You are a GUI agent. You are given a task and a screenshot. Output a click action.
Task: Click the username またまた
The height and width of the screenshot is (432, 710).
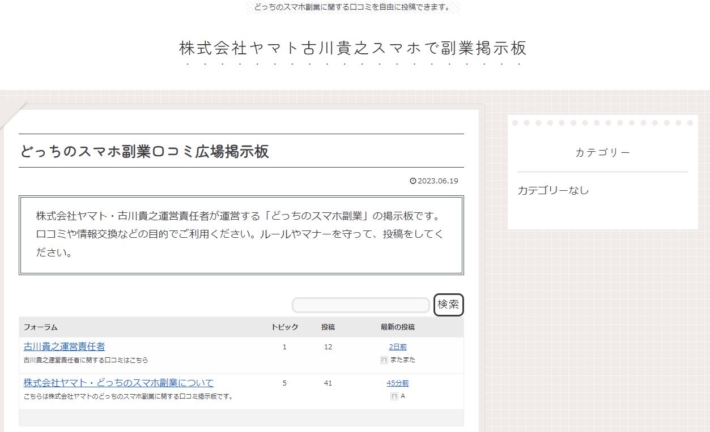403,360
